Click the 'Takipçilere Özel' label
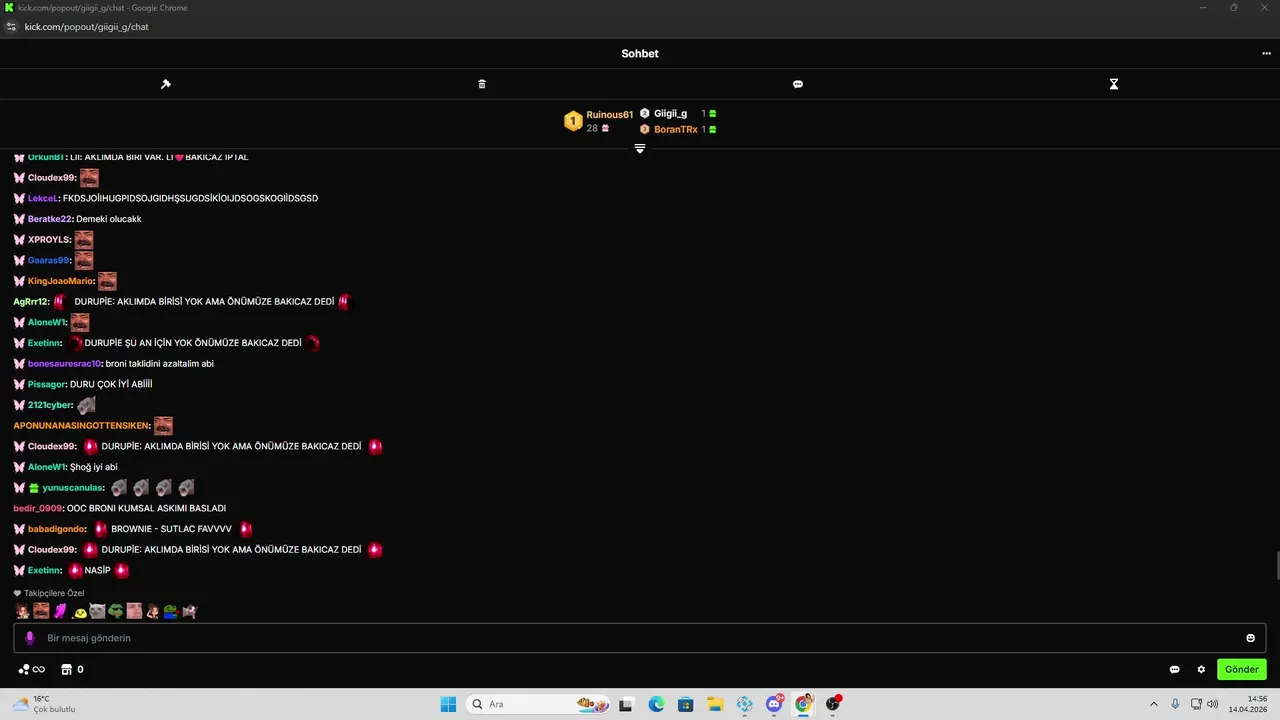 click(54, 593)
